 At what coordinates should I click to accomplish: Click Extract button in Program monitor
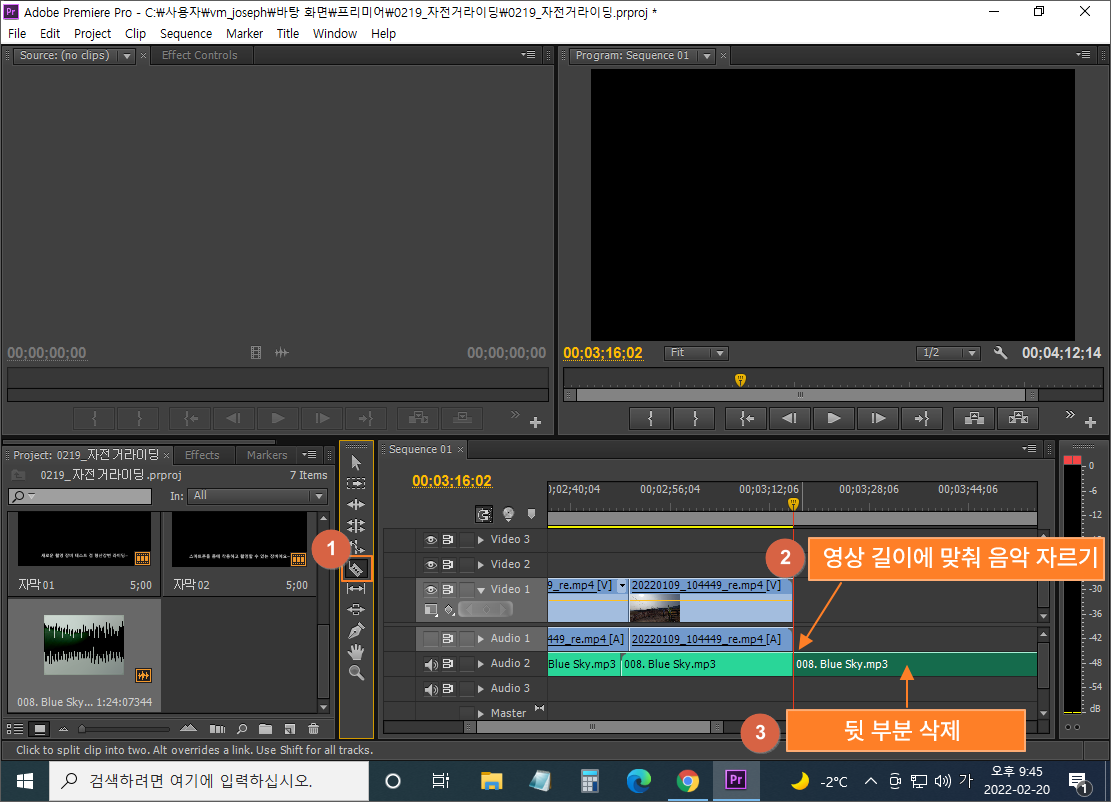click(x=1018, y=418)
